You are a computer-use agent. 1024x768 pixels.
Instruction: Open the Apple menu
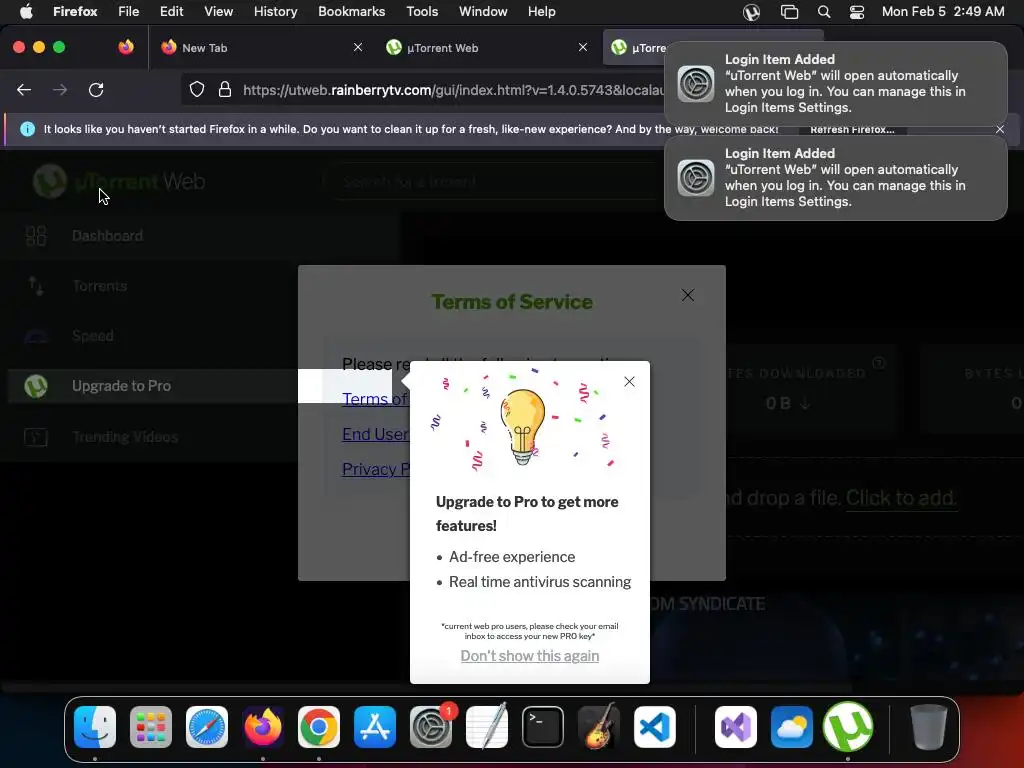[26, 11]
